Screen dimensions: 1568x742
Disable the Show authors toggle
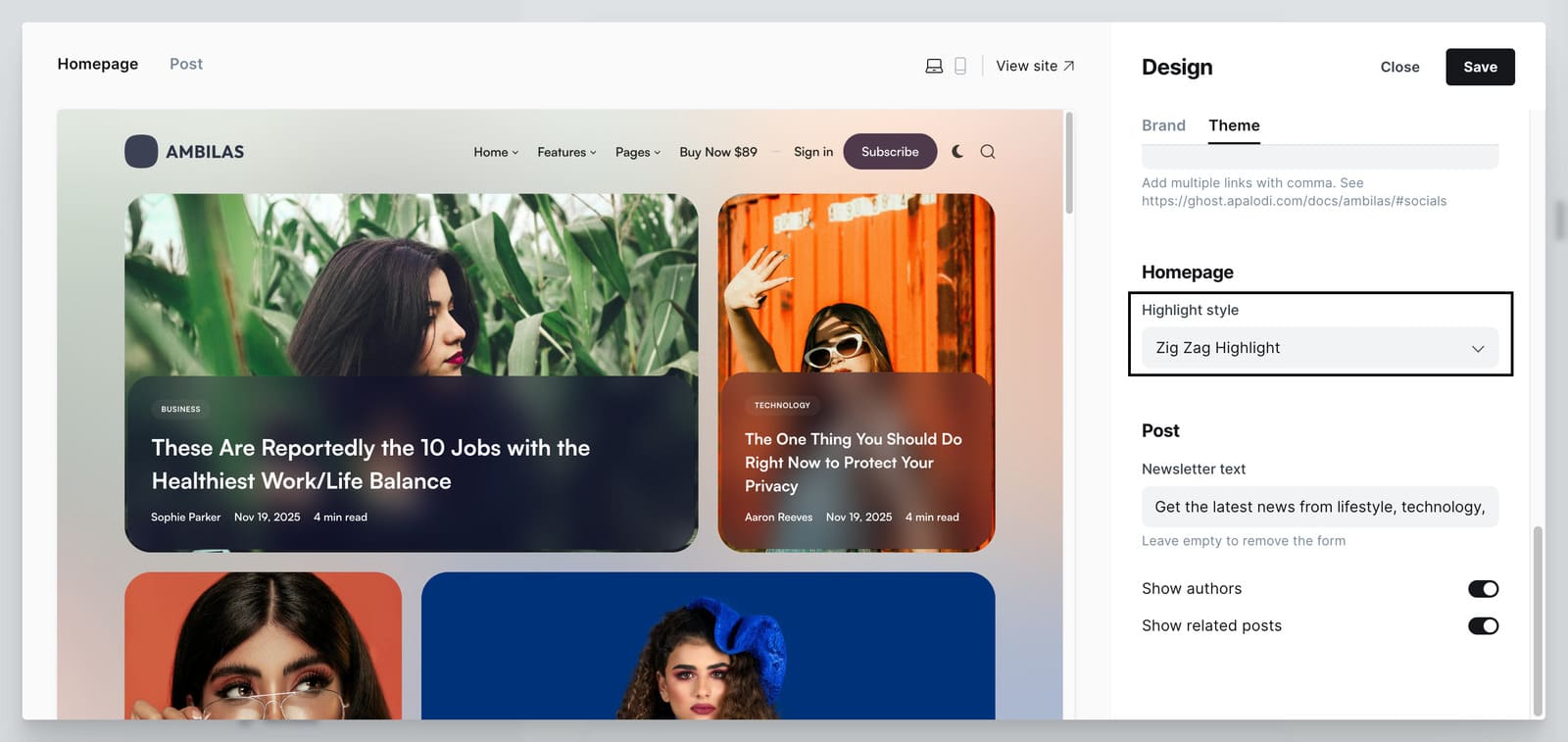pos(1483,589)
